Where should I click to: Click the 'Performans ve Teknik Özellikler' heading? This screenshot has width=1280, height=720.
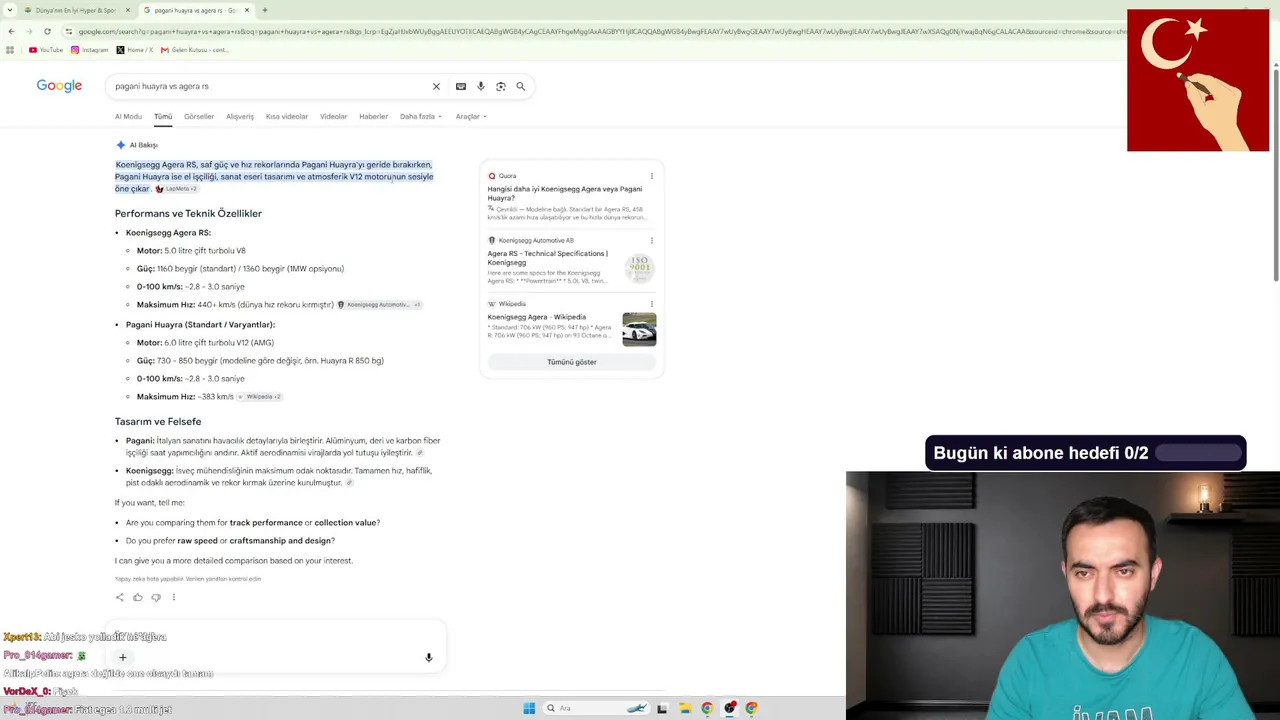[x=188, y=213]
